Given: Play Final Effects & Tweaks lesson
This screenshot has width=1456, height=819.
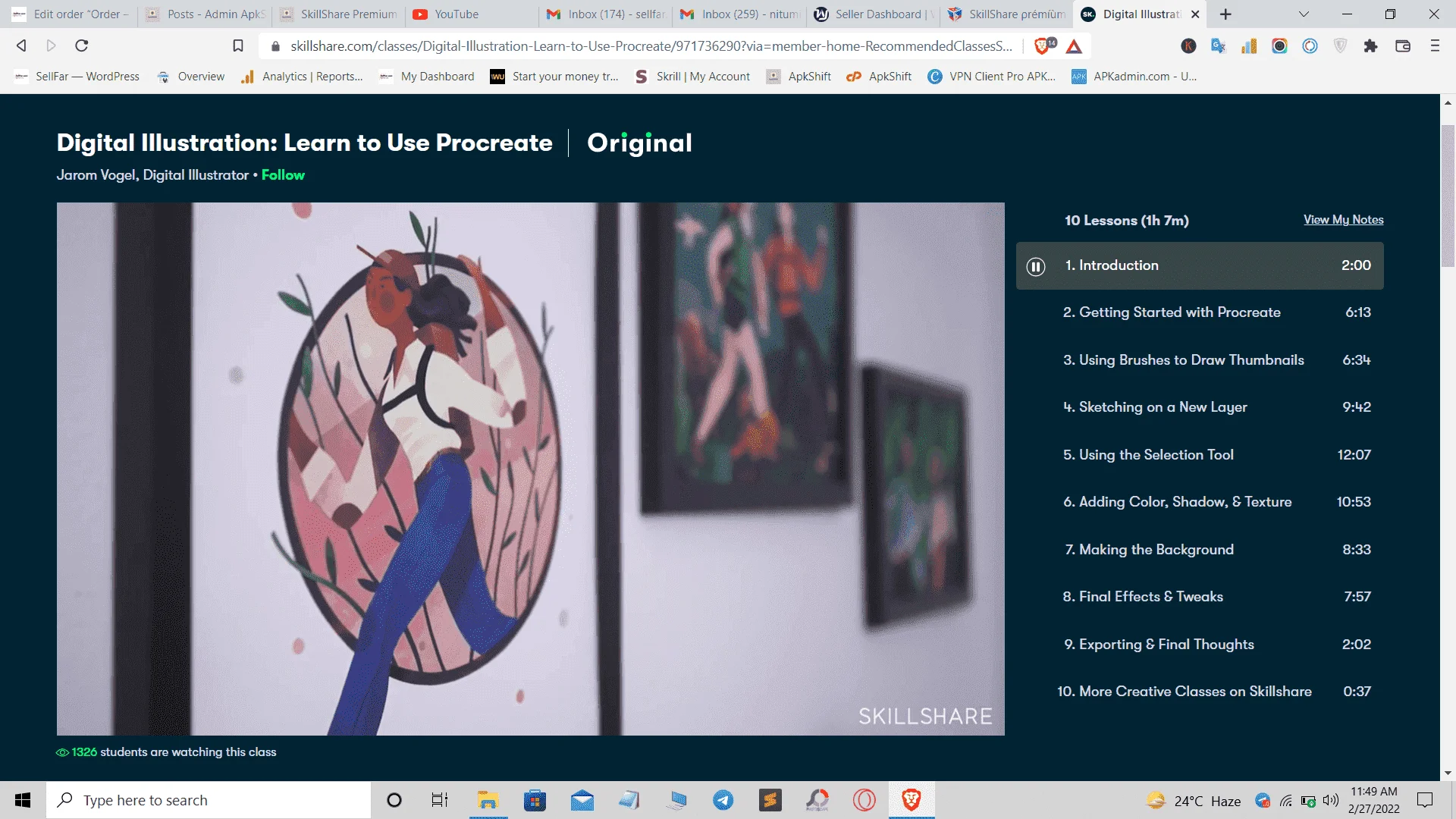Looking at the screenshot, I should coord(1200,597).
